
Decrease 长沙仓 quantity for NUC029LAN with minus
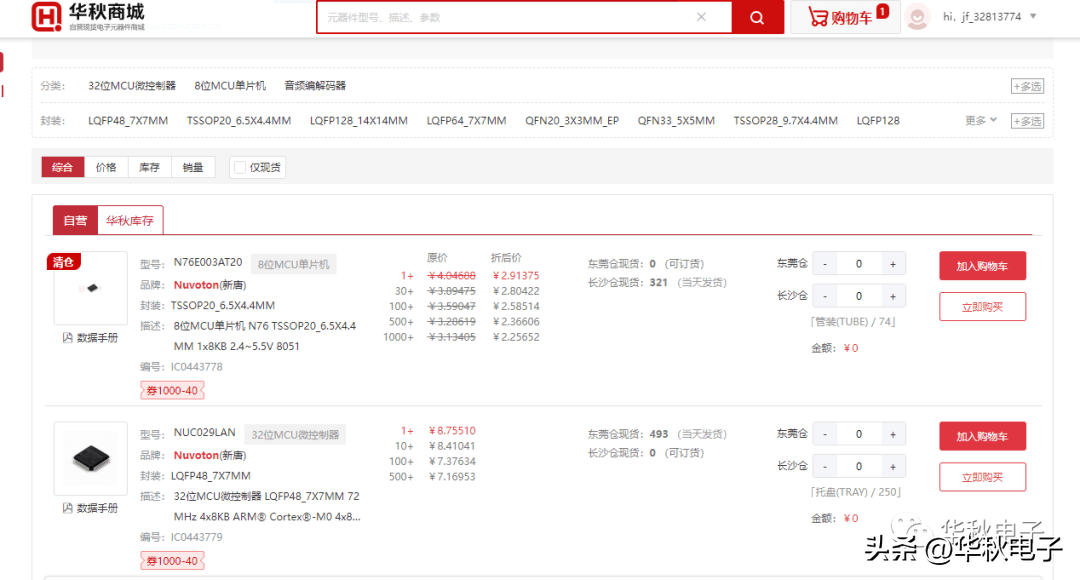[x=824, y=466]
